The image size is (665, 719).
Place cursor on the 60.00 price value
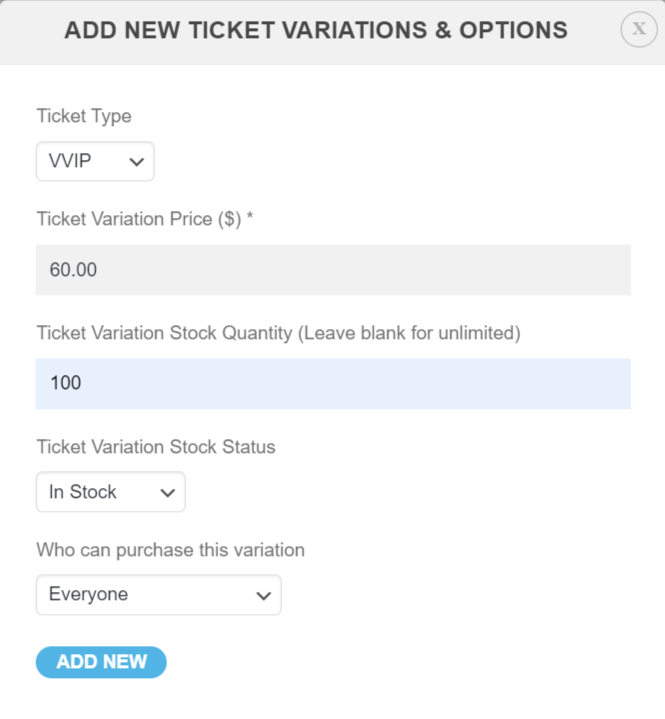point(73,270)
